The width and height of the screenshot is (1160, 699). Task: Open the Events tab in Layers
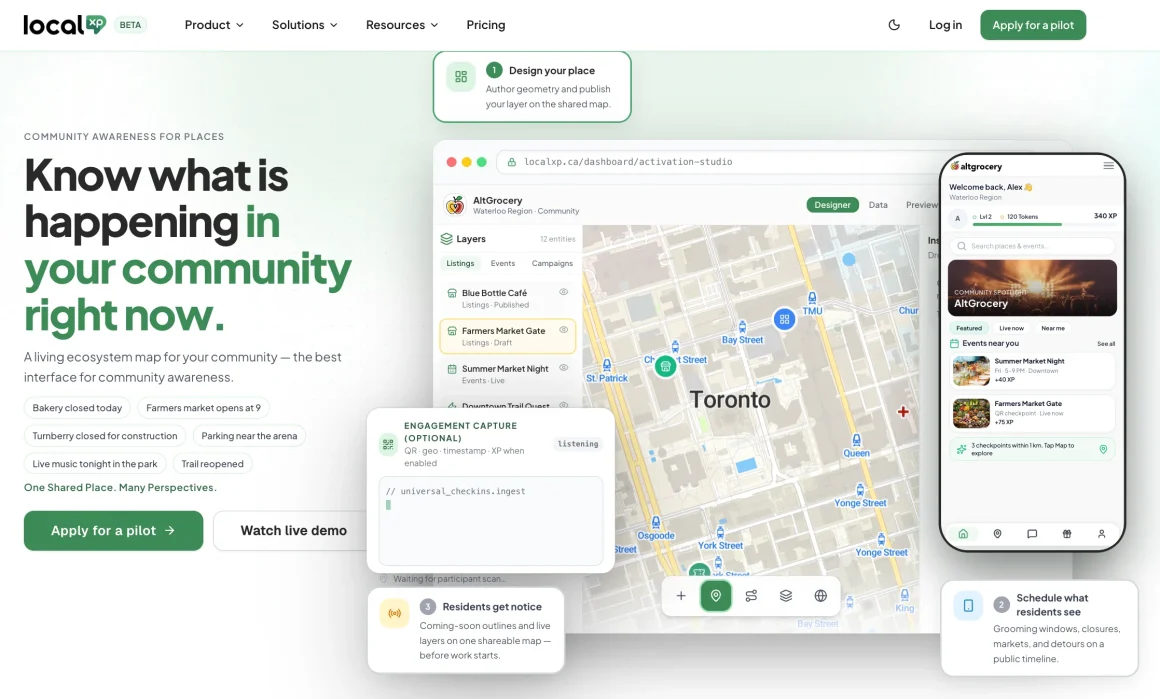pyautogui.click(x=502, y=263)
